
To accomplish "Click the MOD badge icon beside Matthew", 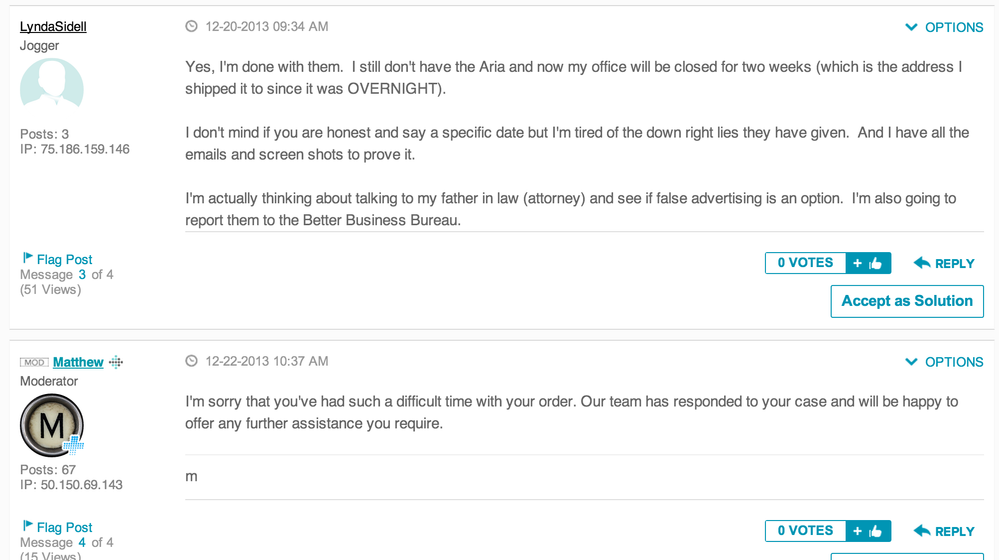I will point(34,363).
